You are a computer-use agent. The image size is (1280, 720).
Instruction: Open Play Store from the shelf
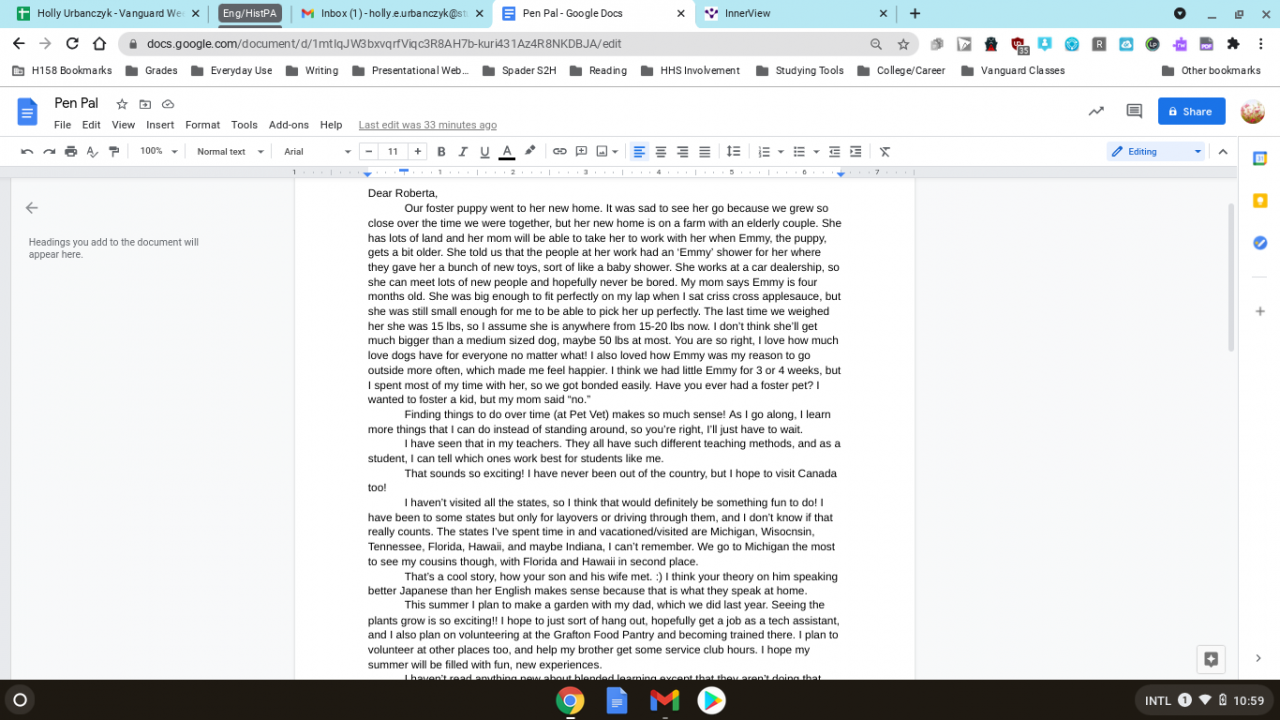tap(711, 700)
